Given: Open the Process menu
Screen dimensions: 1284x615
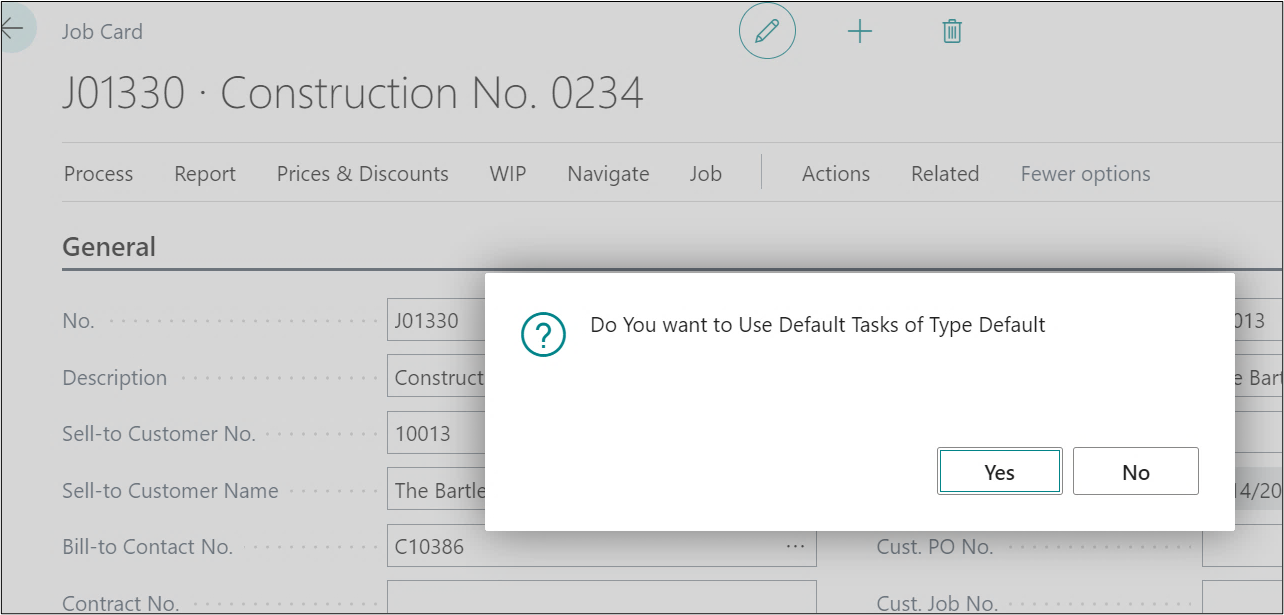Looking at the screenshot, I should [98, 174].
